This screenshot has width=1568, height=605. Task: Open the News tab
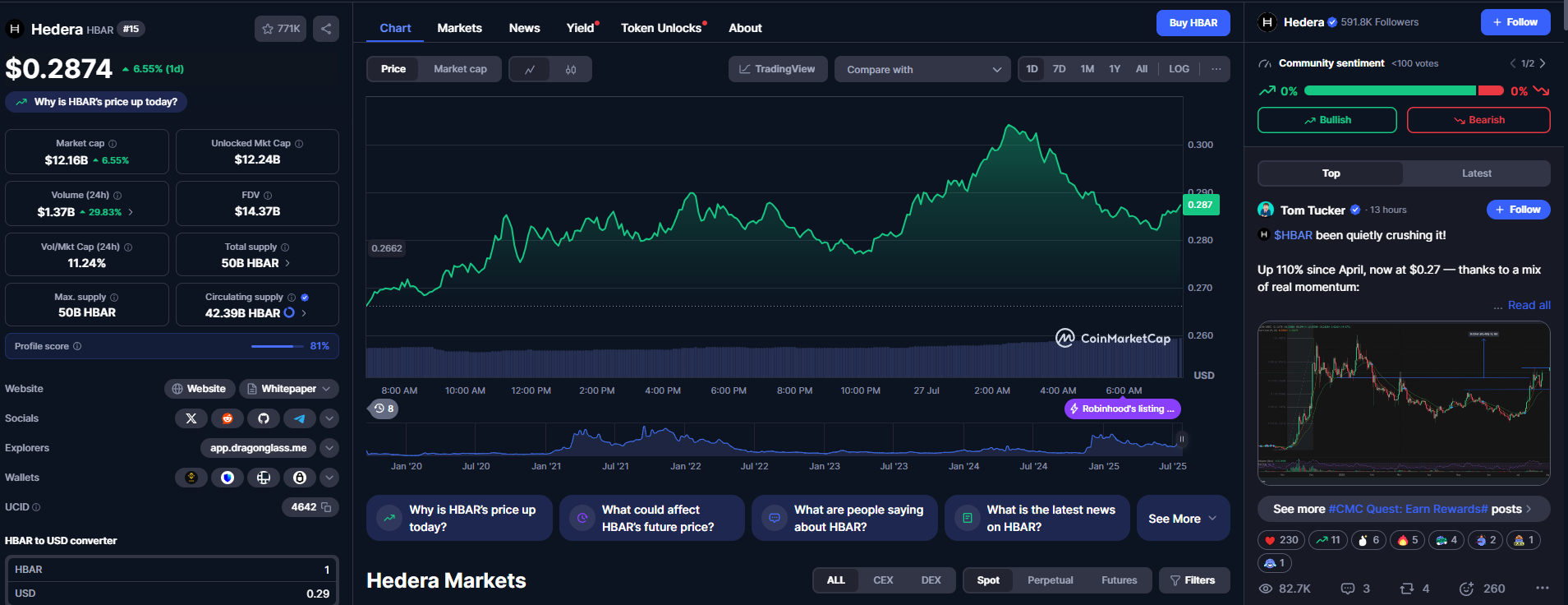point(524,28)
